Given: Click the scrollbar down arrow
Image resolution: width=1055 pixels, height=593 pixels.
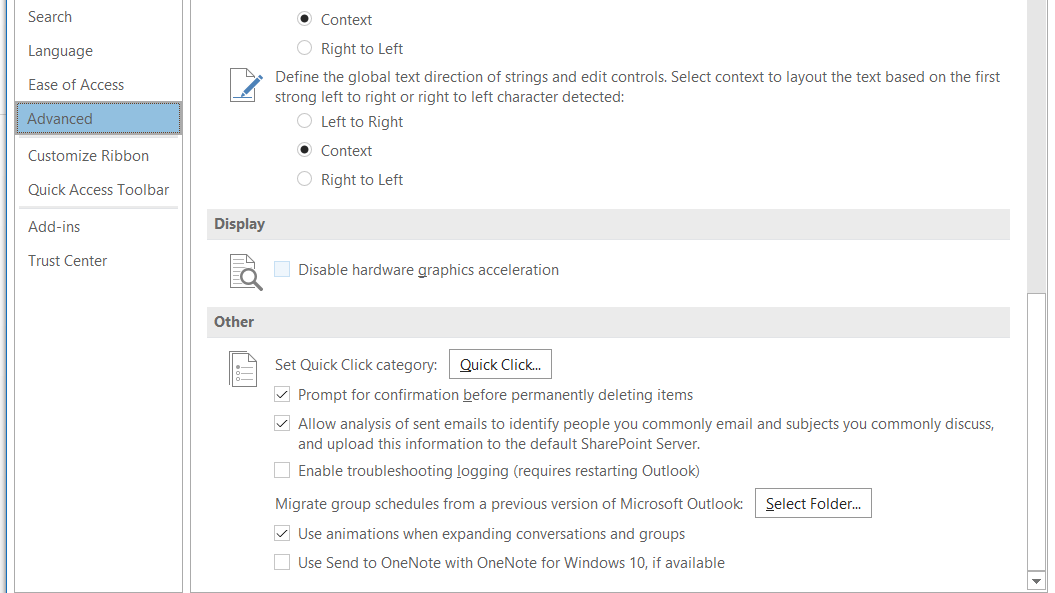Looking at the screenshot, I should click(1036, 580).
